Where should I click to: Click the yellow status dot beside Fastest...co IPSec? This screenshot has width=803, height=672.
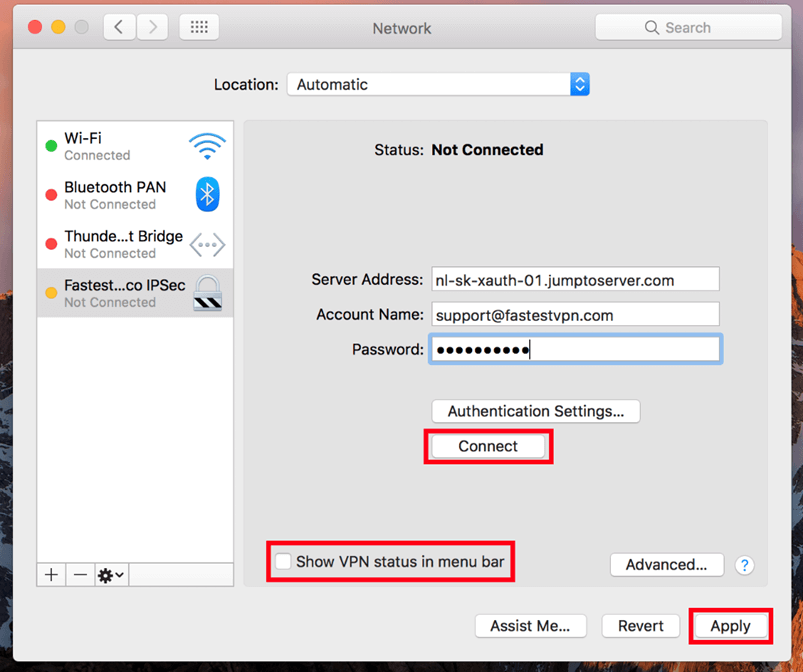[x=51, y=293]
